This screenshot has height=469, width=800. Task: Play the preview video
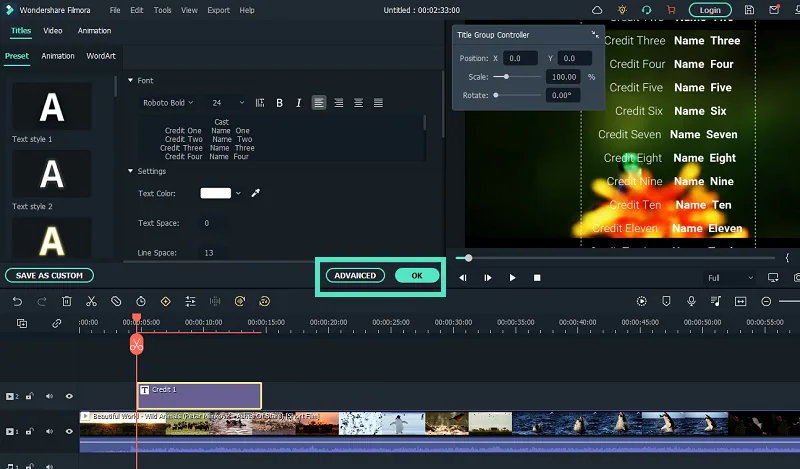(512, 278)
